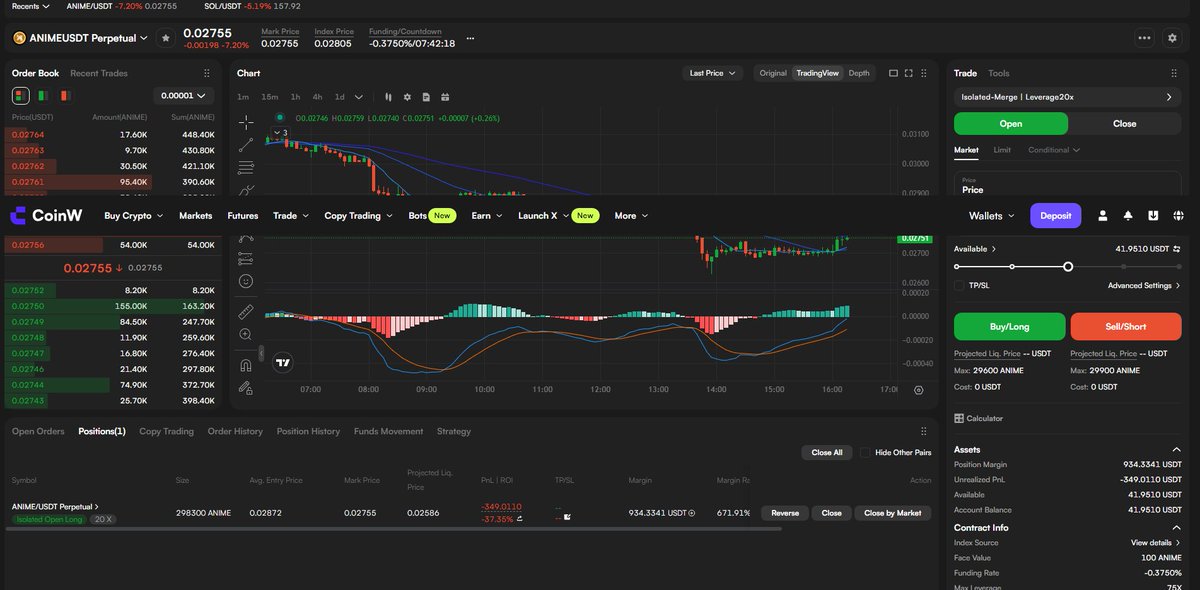Show only sell orders in the order book
The width and height of the screenshot is (1200, 590).
coord(64,96)
